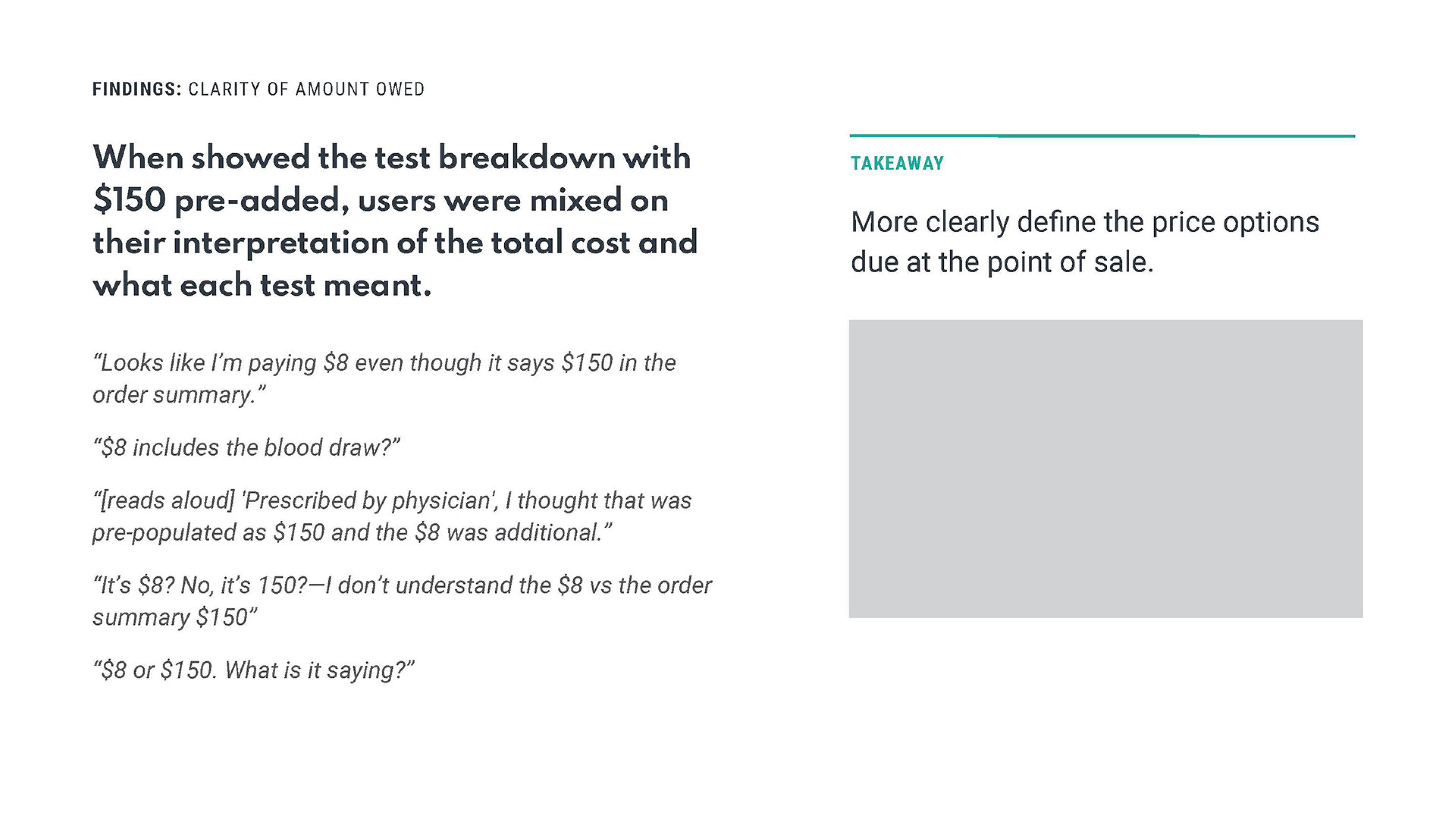Click the quote '$8 includes the blood draw?'
This screenshot has height=820, width=1456.
tap(246, 447)
